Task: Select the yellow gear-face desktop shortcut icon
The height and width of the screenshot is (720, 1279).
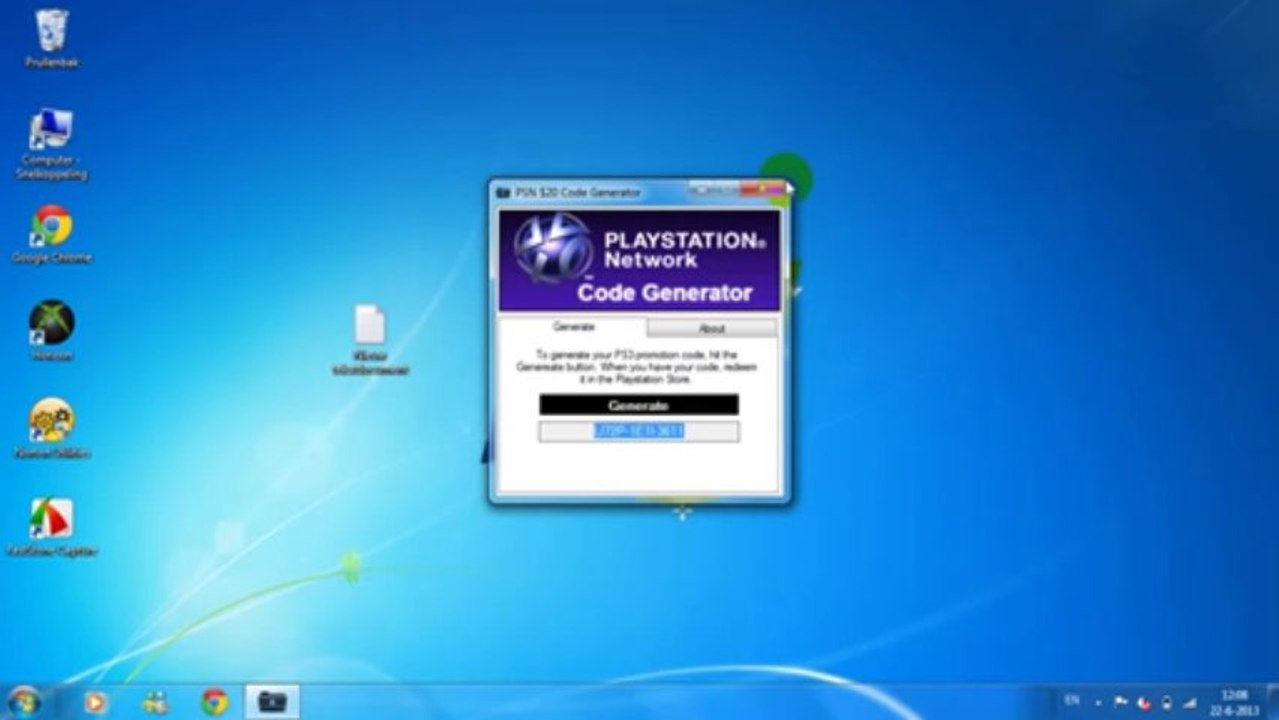Action: (x=51, y=428)
